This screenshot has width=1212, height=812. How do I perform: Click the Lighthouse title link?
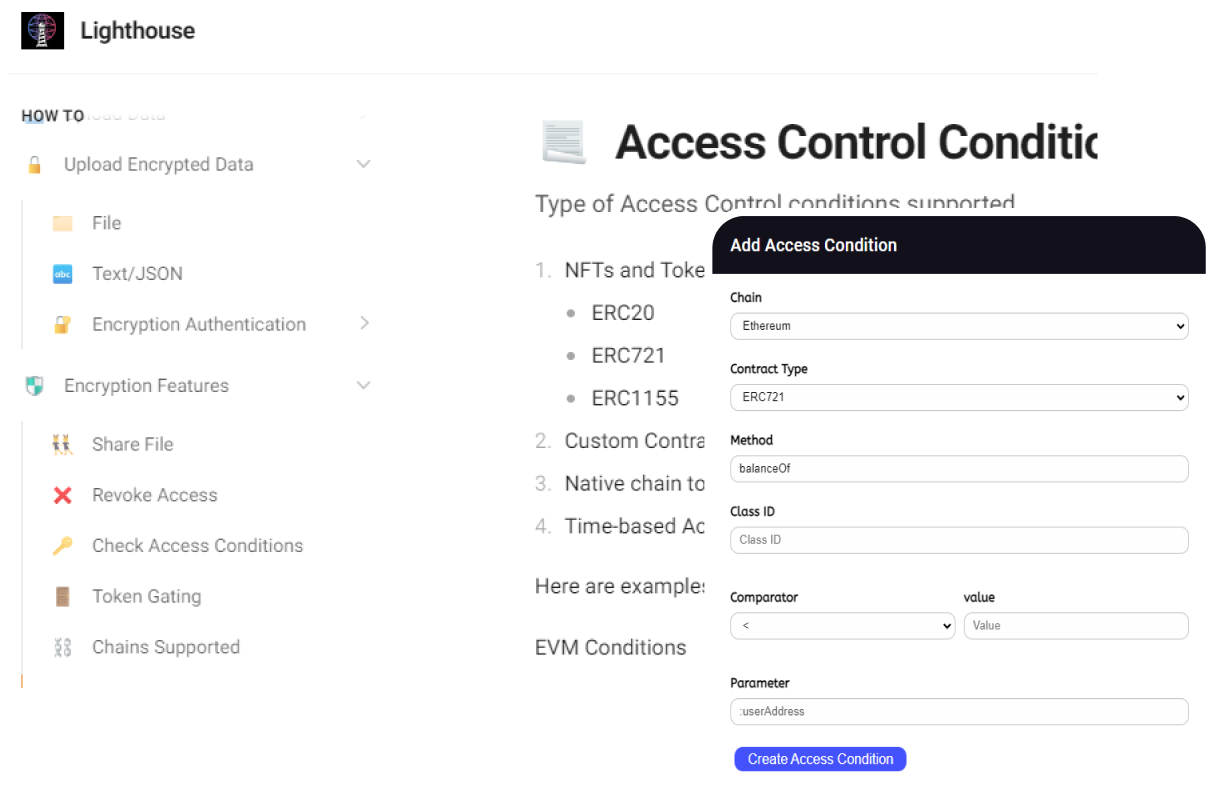tap(138, 31)
